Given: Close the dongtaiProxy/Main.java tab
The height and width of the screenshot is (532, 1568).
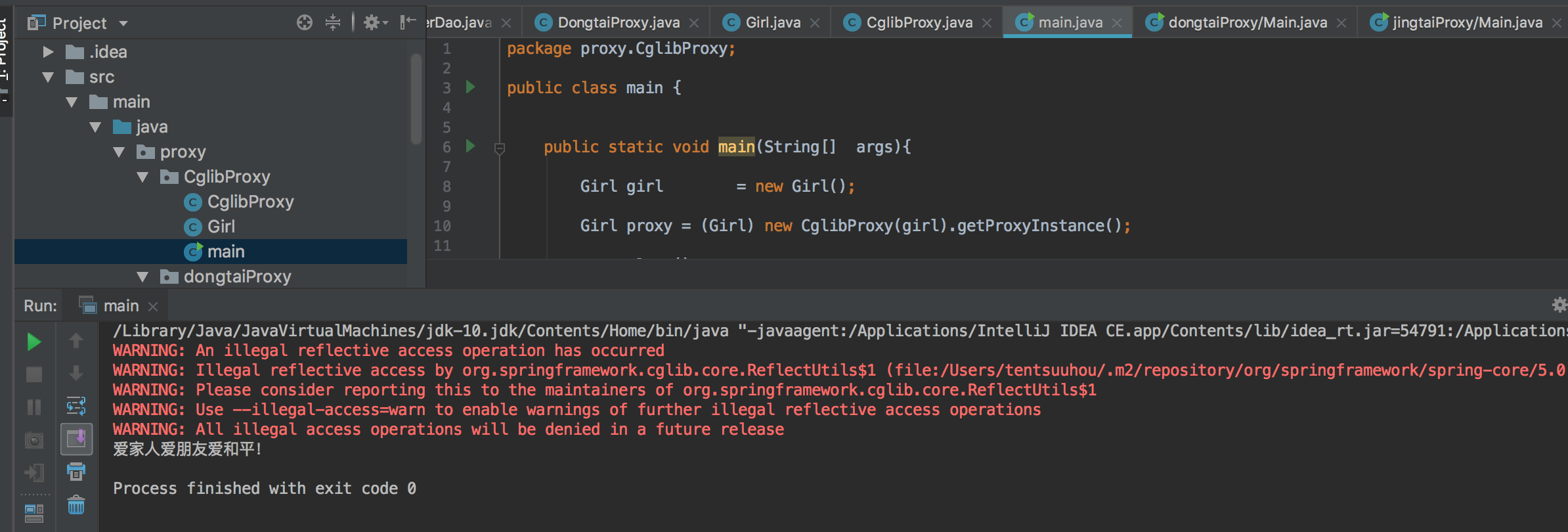Looking at the screenshot, I should (1341, 23).
